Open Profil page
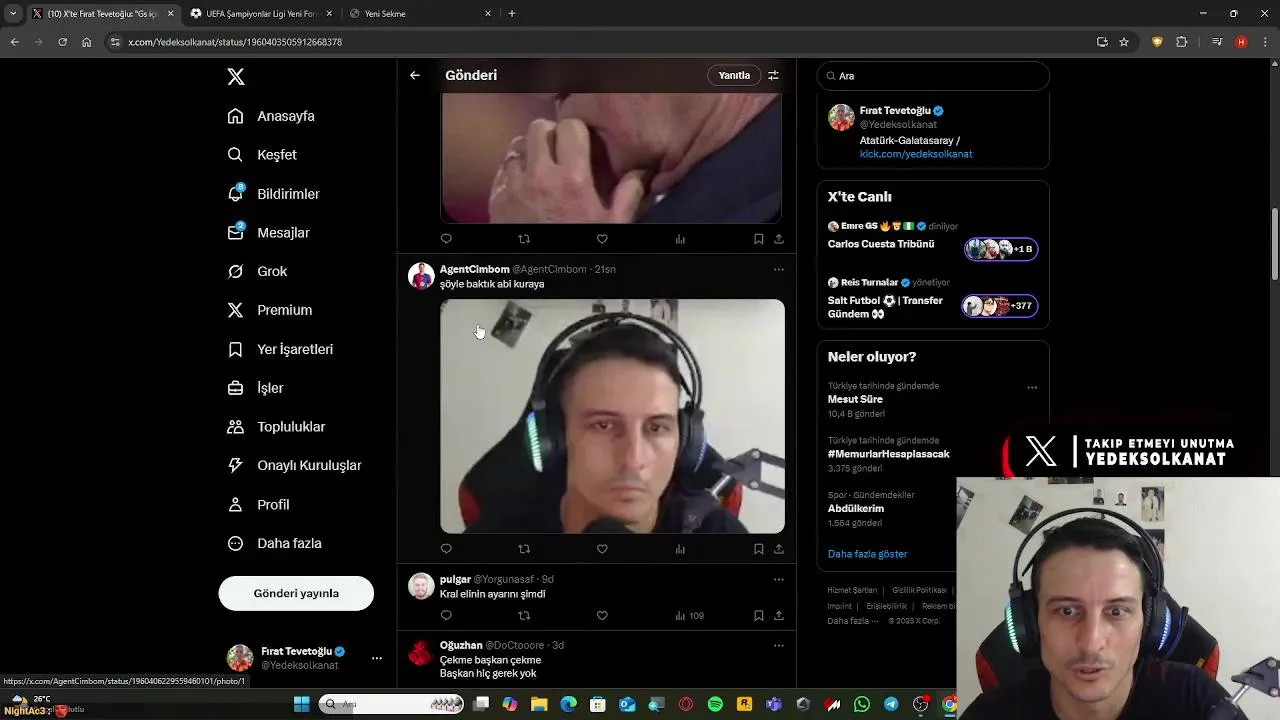 coord(258,505)
